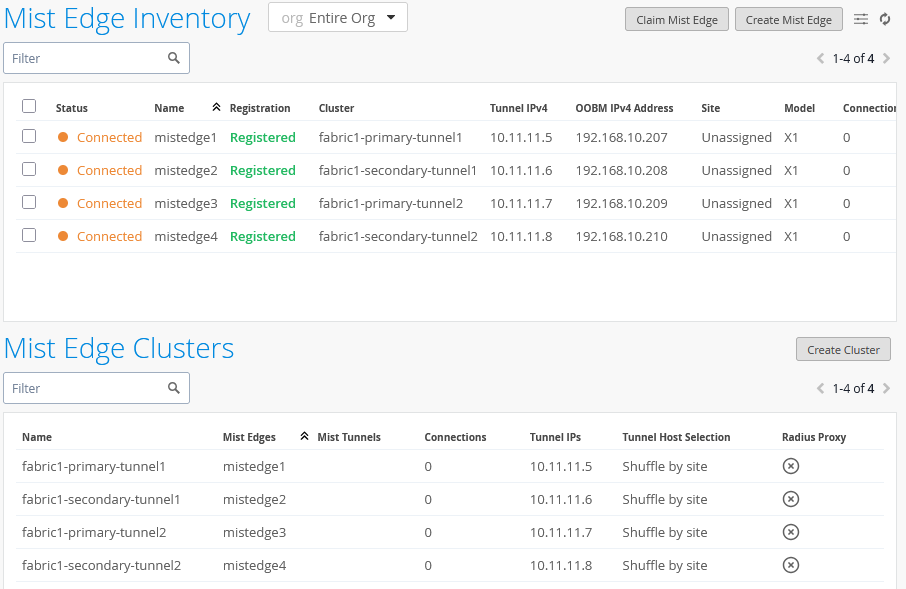Image resolution: width=906 pixels, height=589 pixels.
Task: Go to previous page of the Inventory list
Action: point(821,59)
